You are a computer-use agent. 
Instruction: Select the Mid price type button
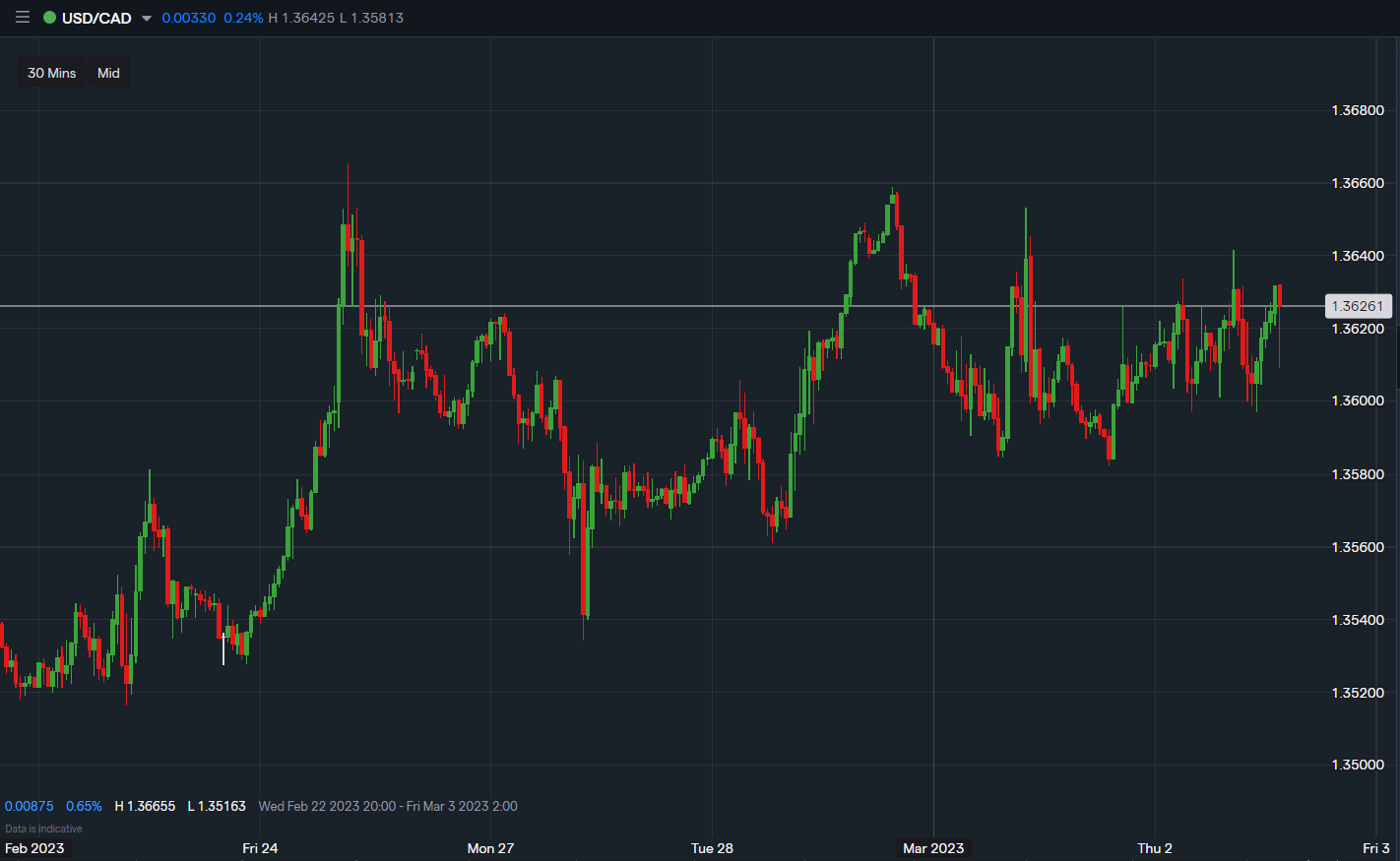(108, 73)
